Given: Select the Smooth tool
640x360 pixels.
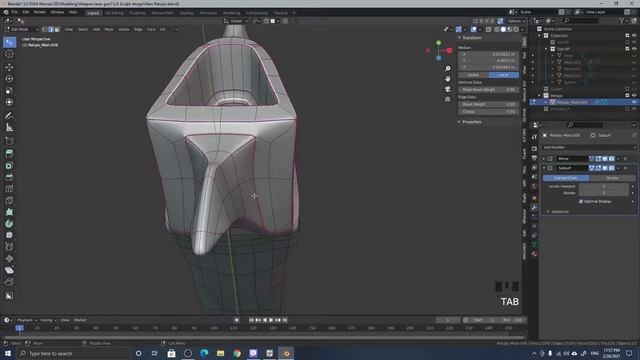Looking at the screenshot, I should coord(9,236).
